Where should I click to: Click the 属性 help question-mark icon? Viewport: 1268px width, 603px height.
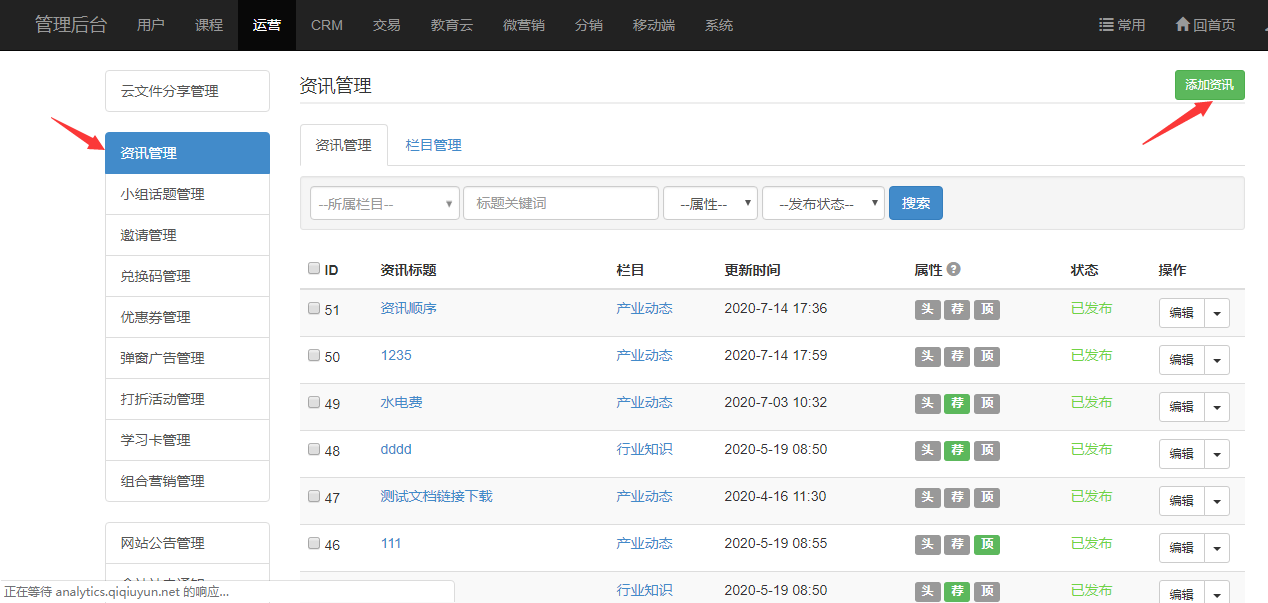point(954,269)
